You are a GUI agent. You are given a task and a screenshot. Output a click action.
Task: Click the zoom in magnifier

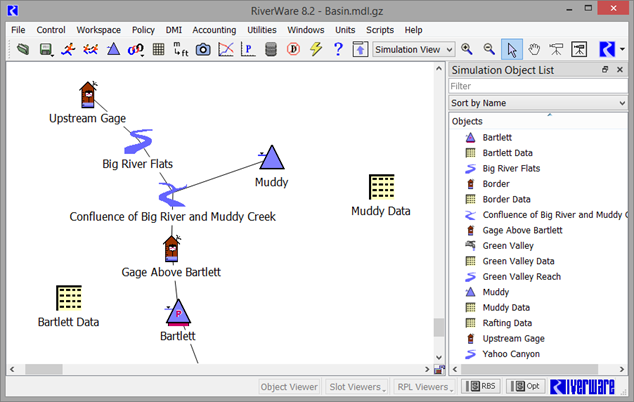click(467, 49)
